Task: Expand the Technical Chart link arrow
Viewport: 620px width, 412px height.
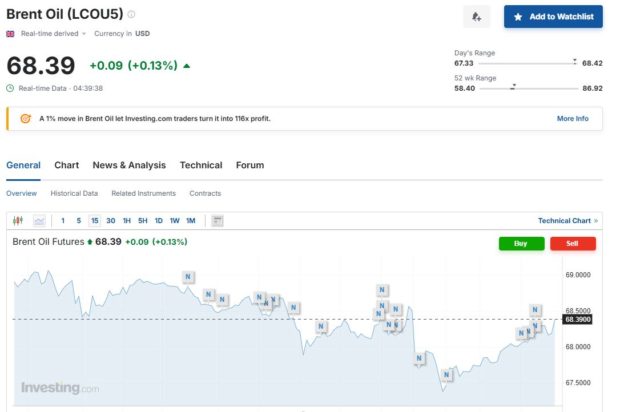Action: pyautogui.click(x=596, y=220)
